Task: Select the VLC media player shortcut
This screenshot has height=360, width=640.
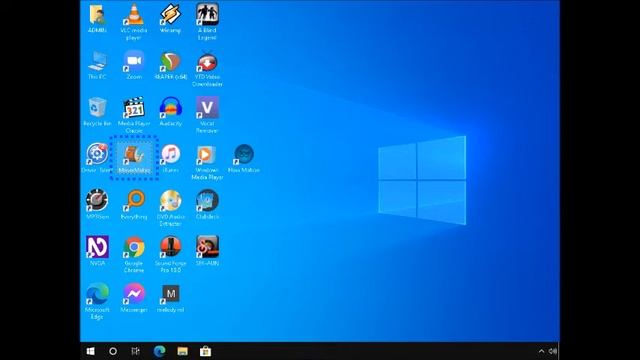Action: coord(134,15)
